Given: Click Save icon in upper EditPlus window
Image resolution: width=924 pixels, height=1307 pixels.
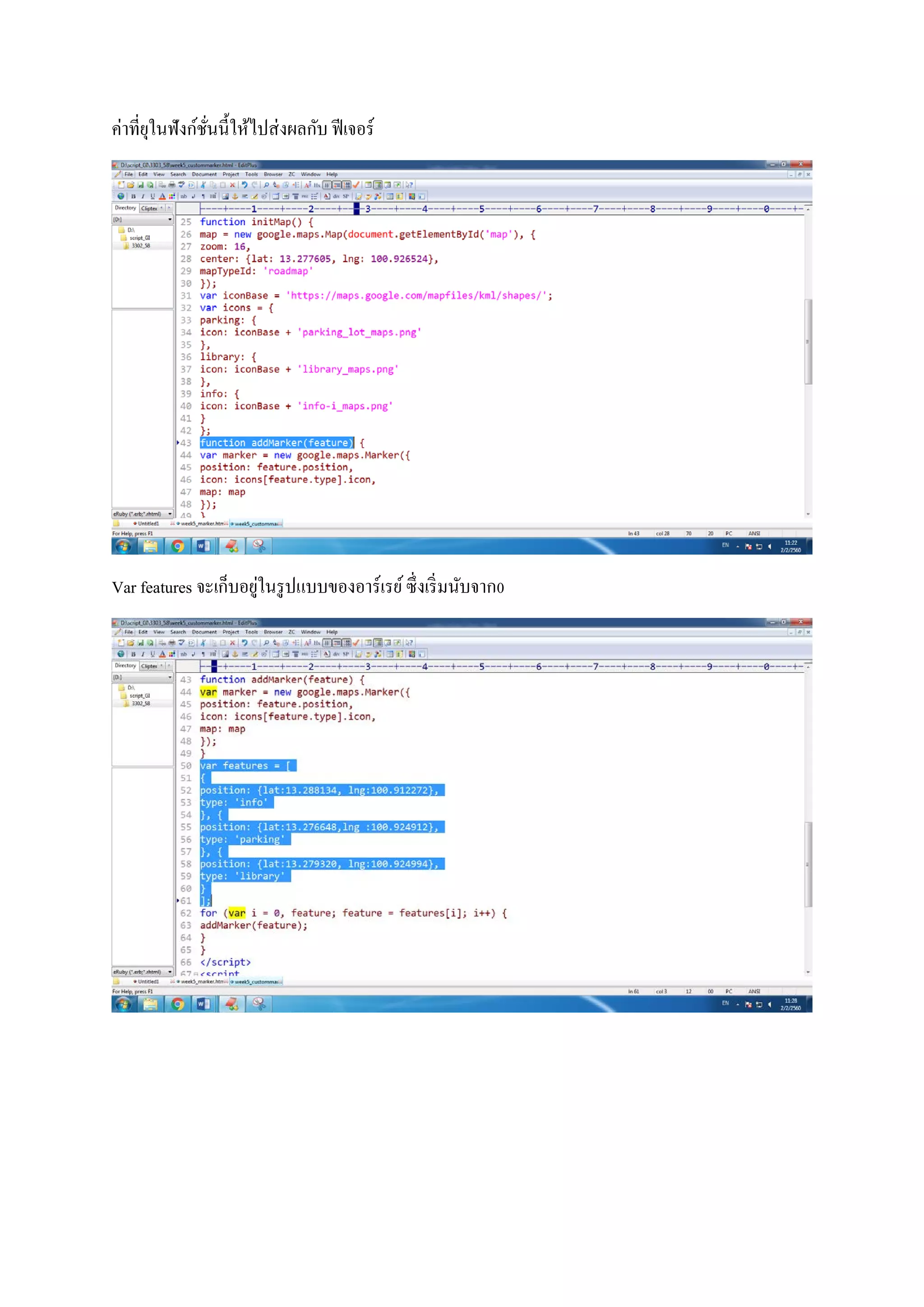Looking at the screenshot, I should tap(140, 185).
